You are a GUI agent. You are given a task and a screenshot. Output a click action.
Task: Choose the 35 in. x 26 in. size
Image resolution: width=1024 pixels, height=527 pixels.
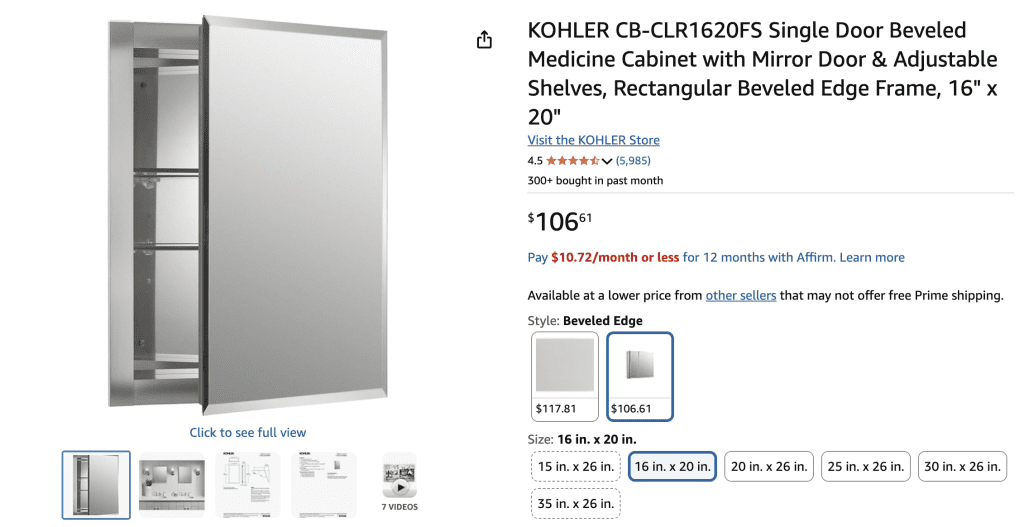tap(575, 503)
